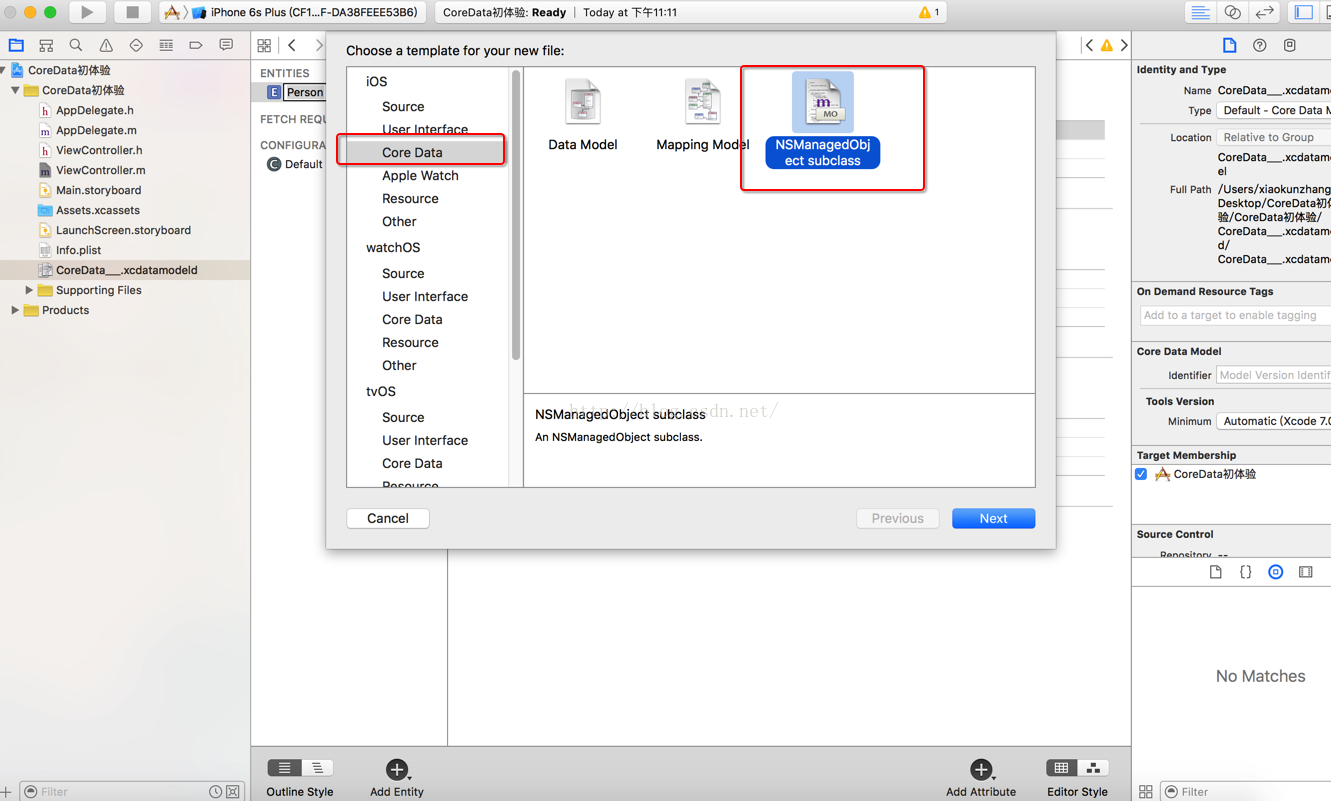The width and height of the screenshot is (1331, 801).
Task: Uncheck CoreData初体验 target membership
Action: [x=1141, y=474]
